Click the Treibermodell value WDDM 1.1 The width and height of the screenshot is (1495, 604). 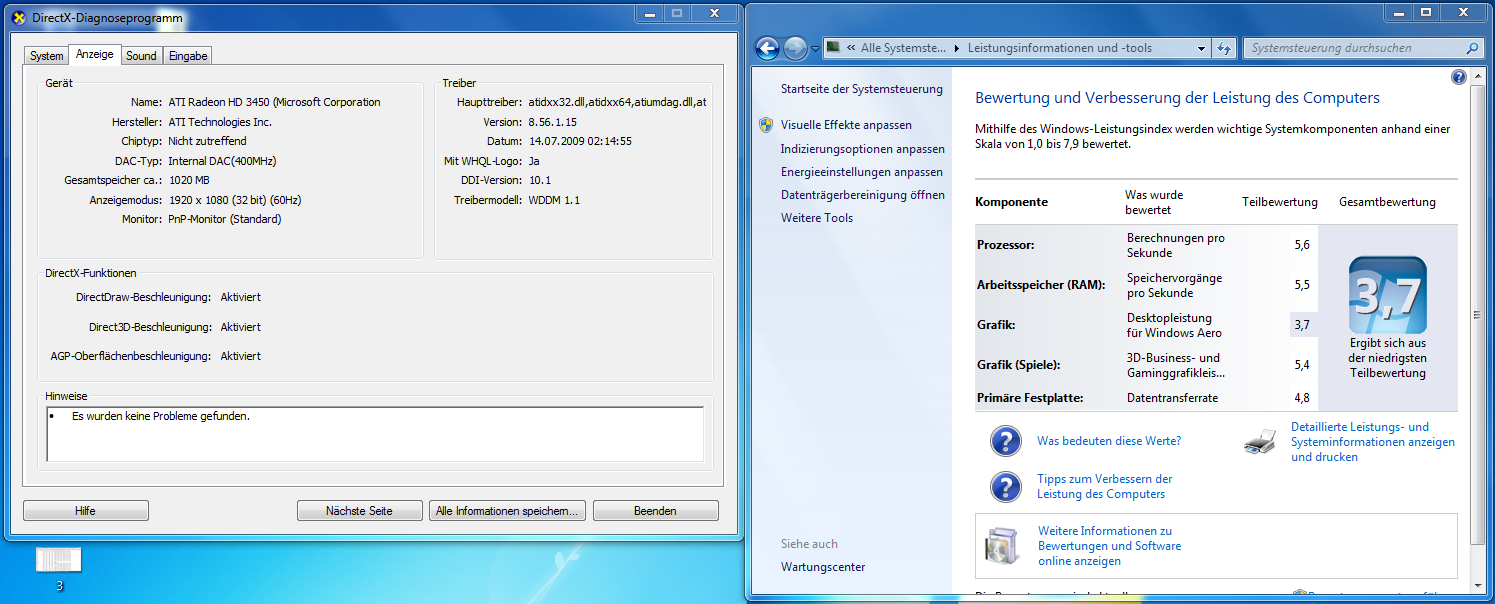554,200
